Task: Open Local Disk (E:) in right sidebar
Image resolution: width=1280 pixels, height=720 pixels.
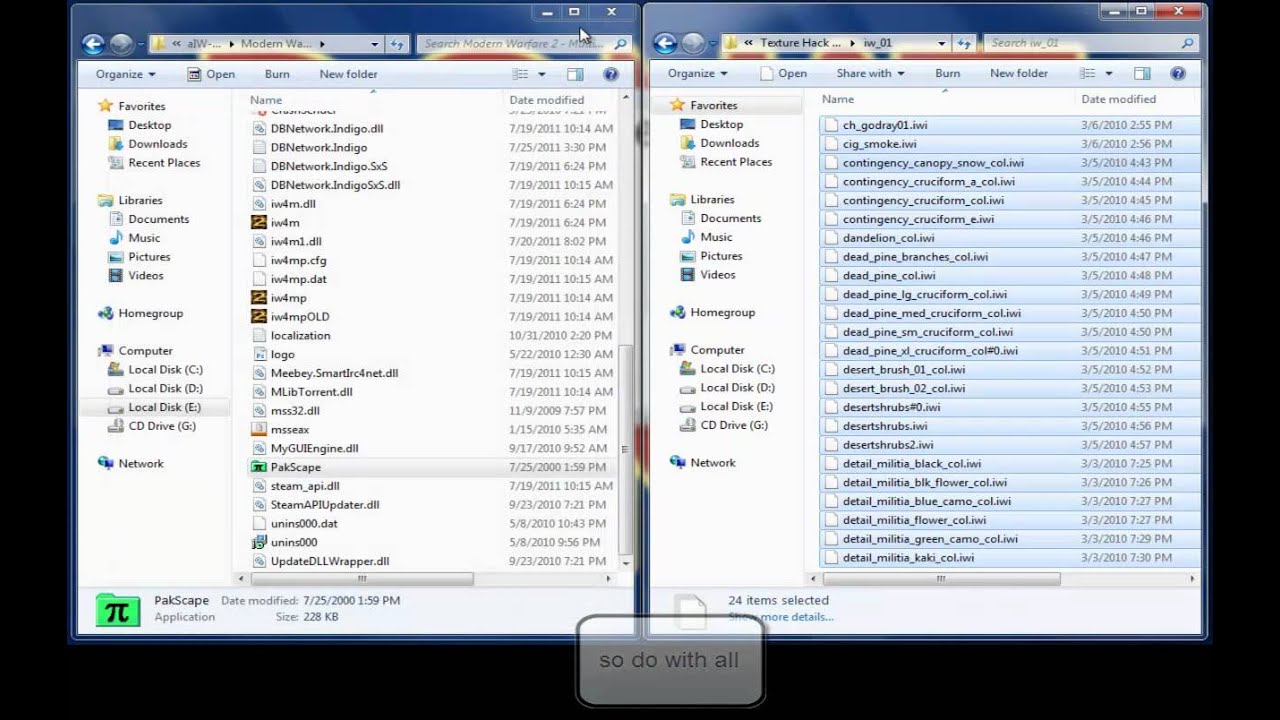Action: [736, 406]
